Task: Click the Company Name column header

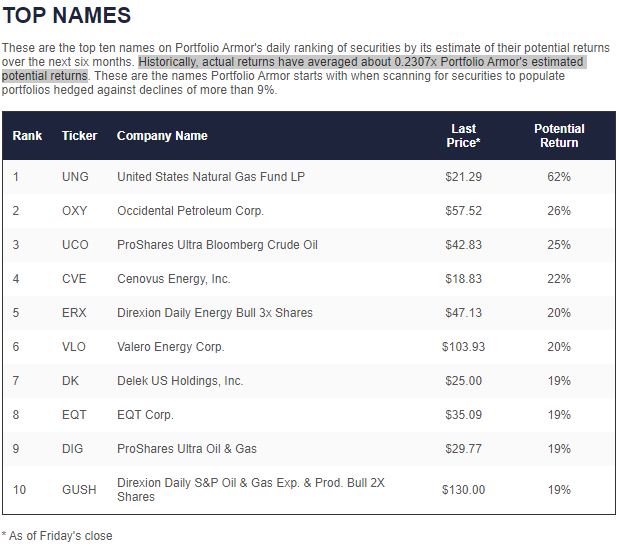Action: 162,136
